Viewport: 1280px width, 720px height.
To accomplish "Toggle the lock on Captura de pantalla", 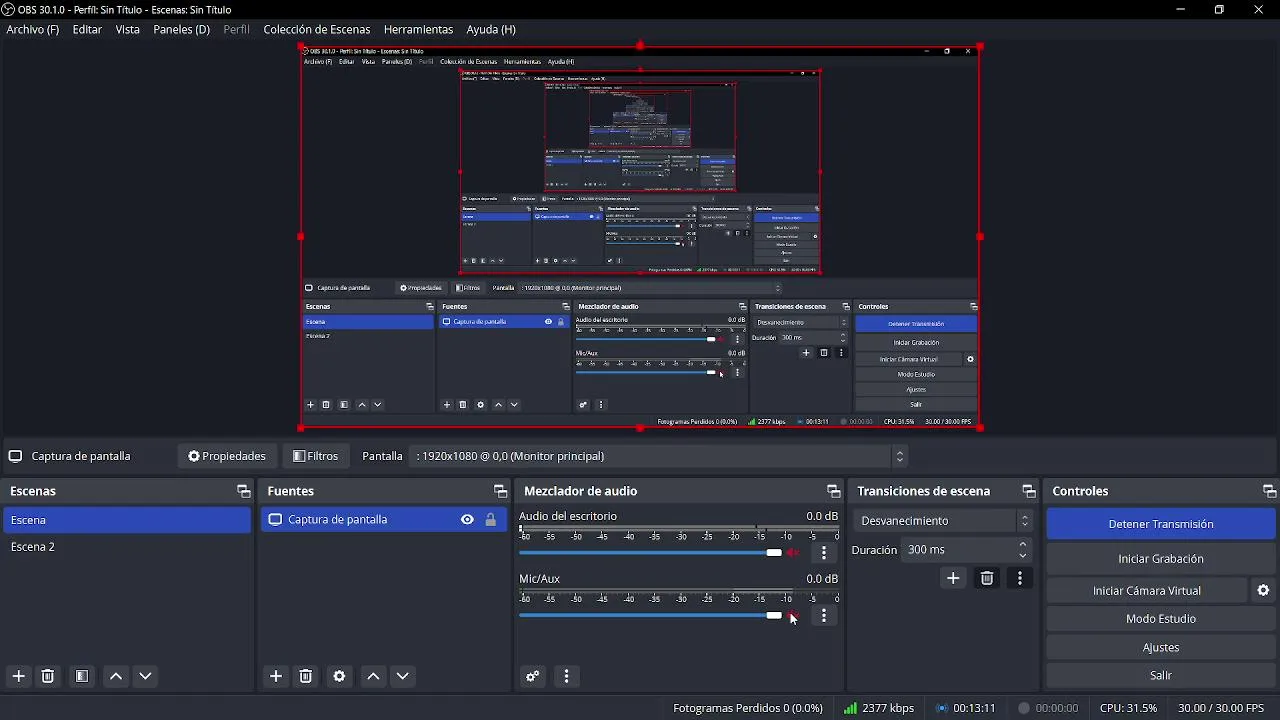I will click(x=491, y=520).
